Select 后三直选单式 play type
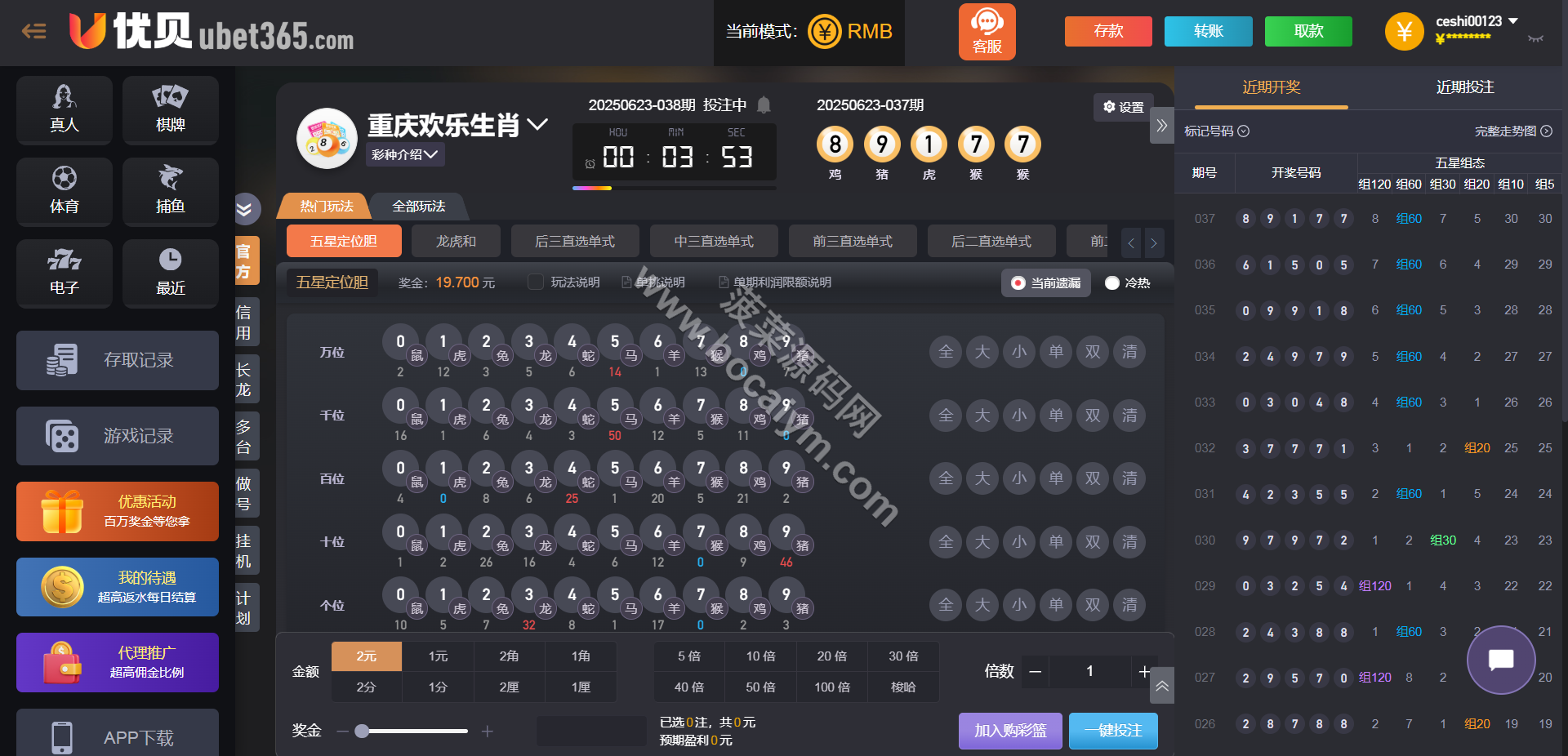Screen dimensions: 1568x756 pyautogui.click(x=575, y=241)
